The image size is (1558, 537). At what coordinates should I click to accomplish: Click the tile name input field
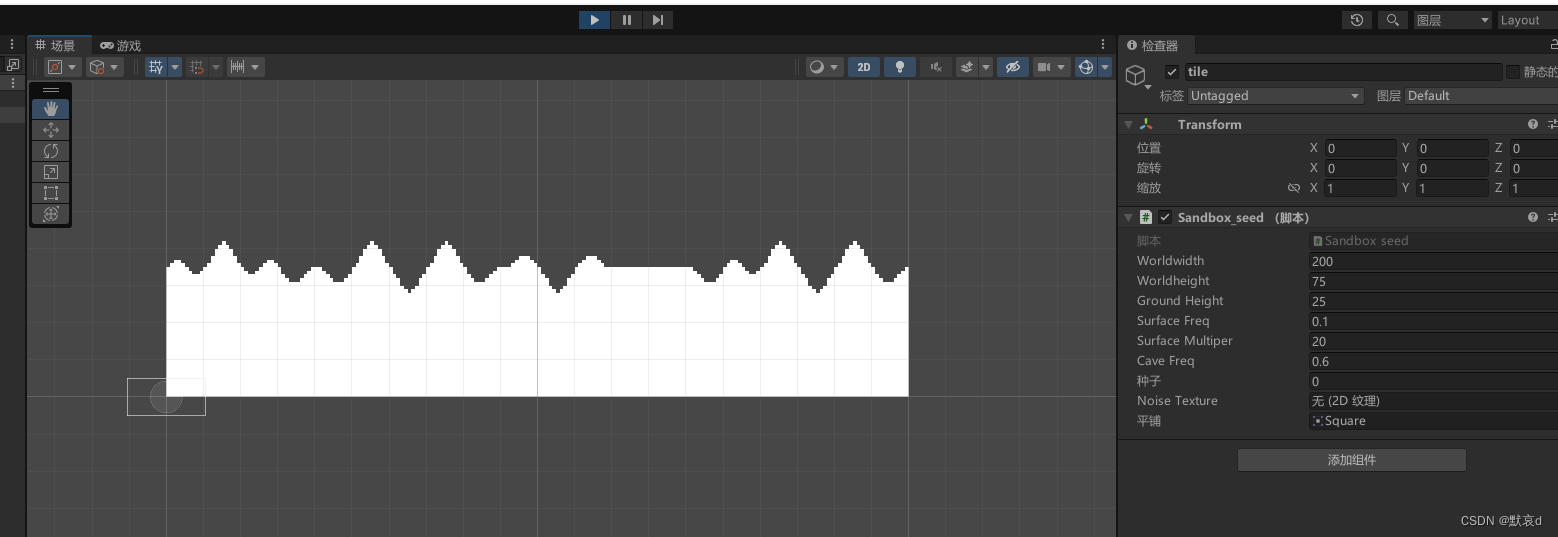point(1343,72)
